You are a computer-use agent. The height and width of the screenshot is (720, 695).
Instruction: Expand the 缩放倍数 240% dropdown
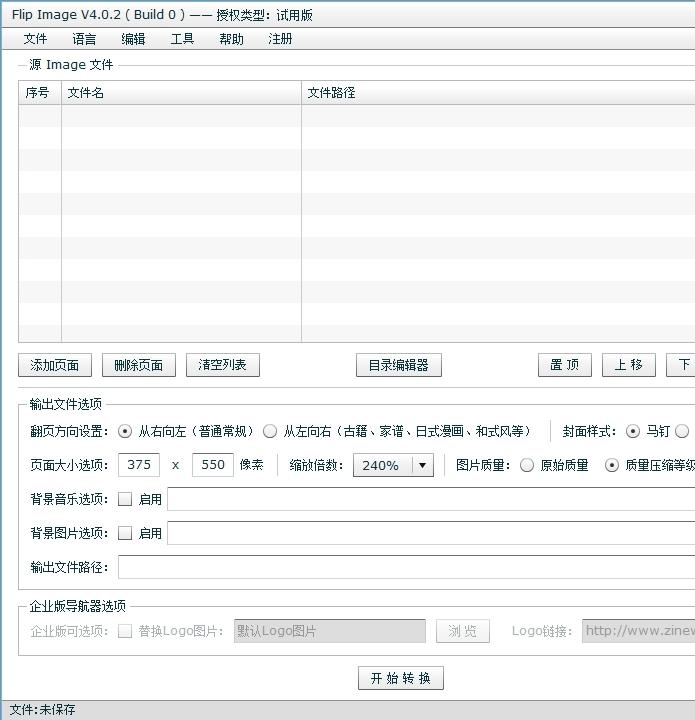[x=422, y=465]
